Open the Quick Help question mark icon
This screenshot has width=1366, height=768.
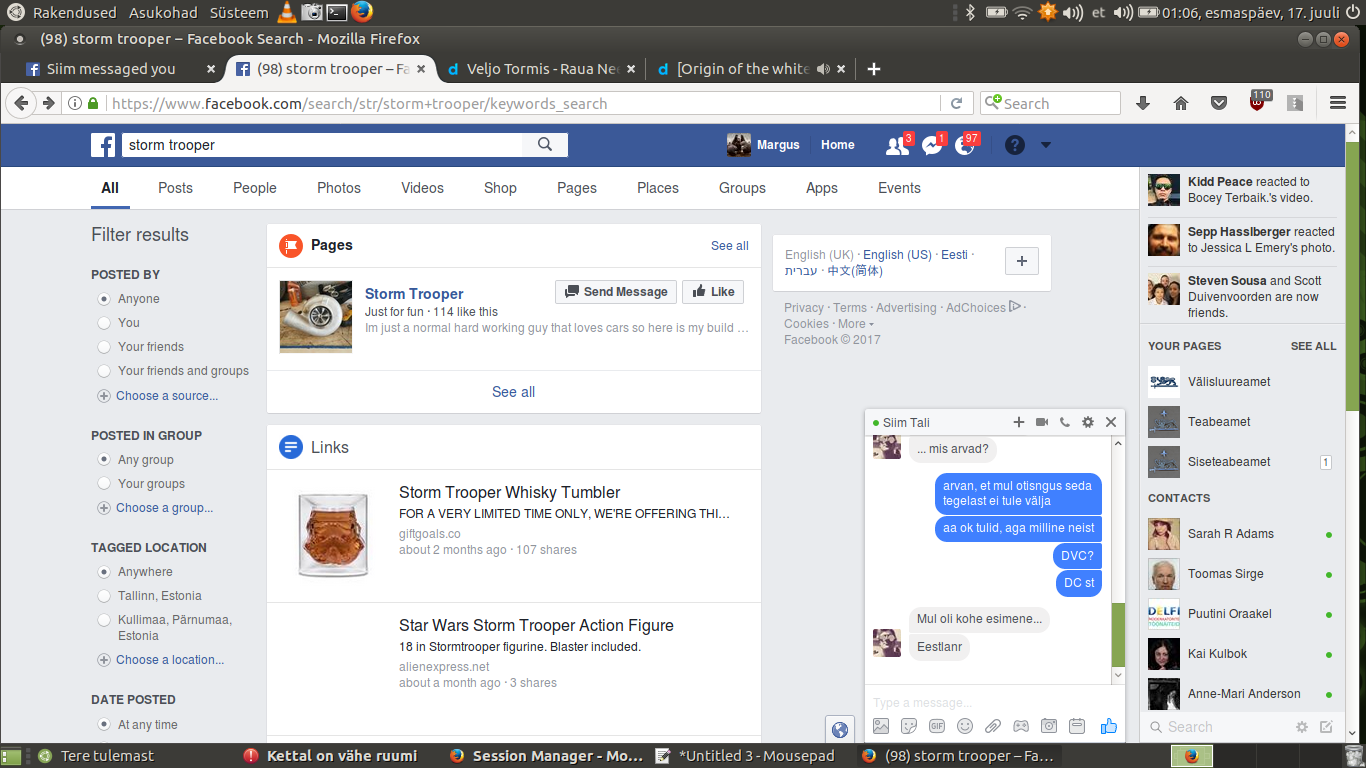pos(1015,145)
